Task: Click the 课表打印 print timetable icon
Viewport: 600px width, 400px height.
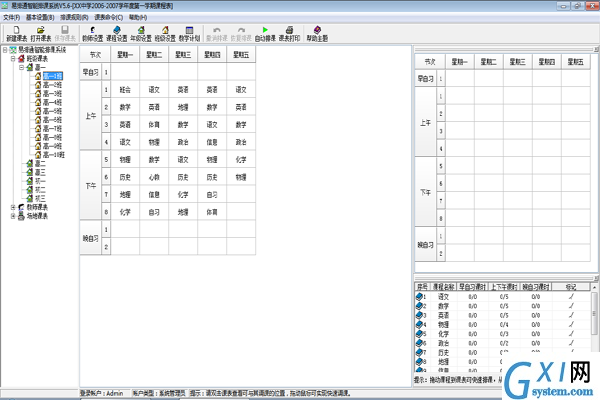Action: [289, 33]
